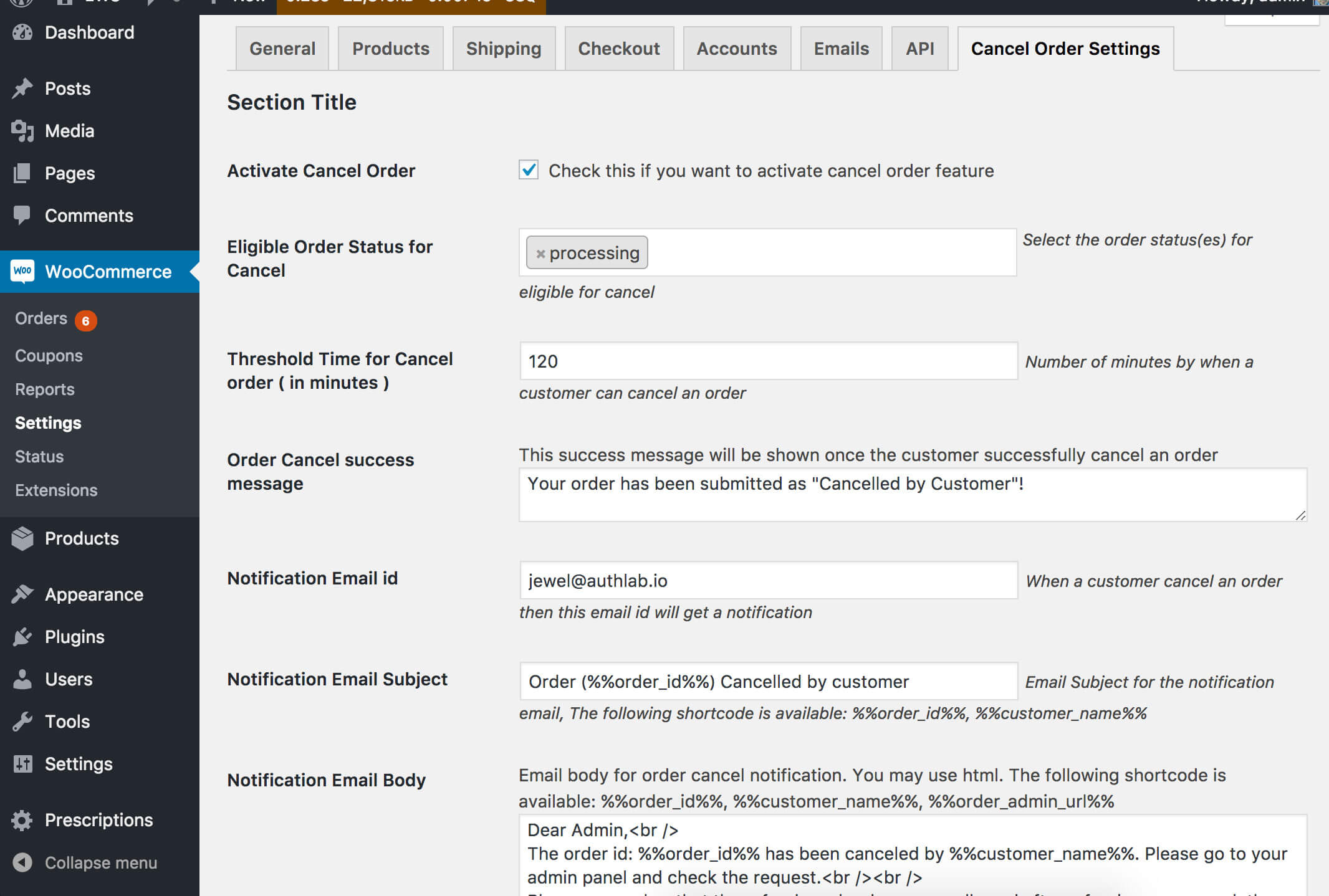The image size is (1329, 896).
Task: Edit the Notification Email id field
Action: (764, 581)
